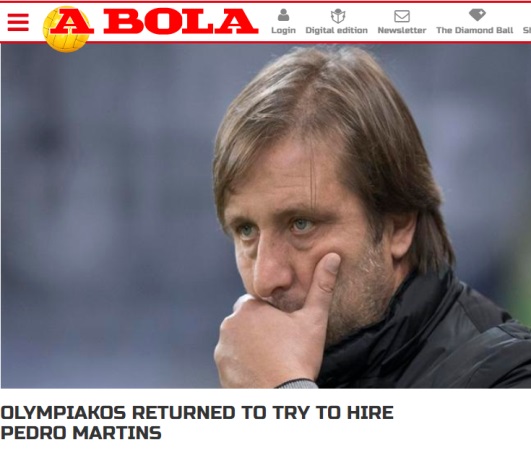Select the Digital edition text label
Screen dimensions: 531x450
(337, 30)
